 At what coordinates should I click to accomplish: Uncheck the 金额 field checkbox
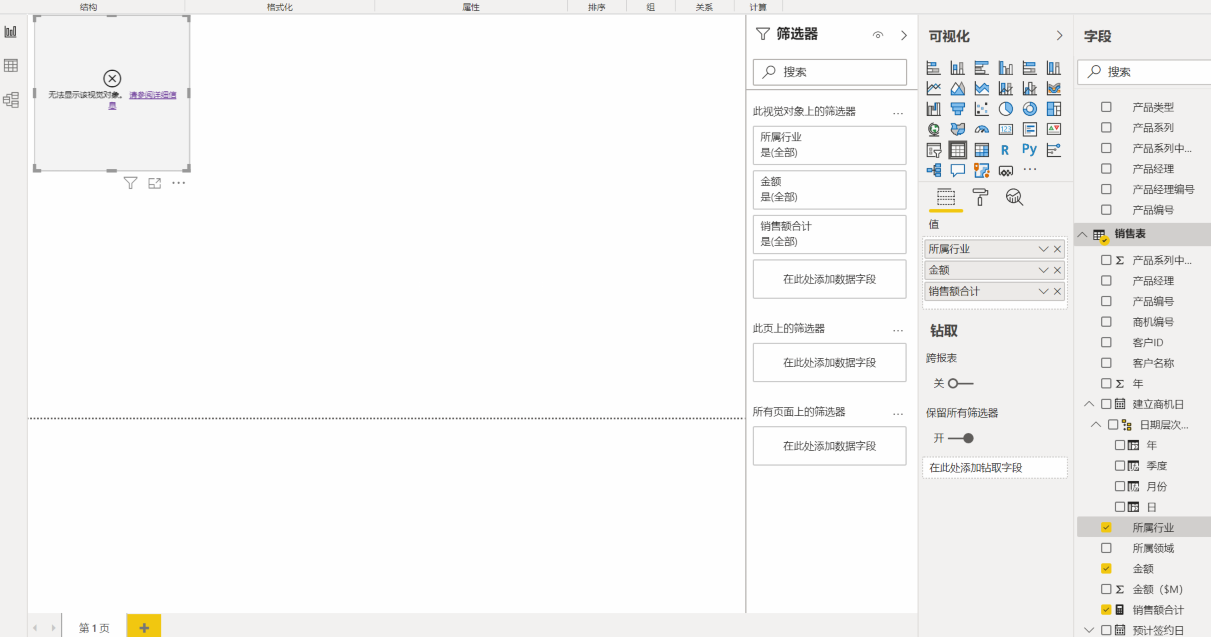click(1106, 568)
